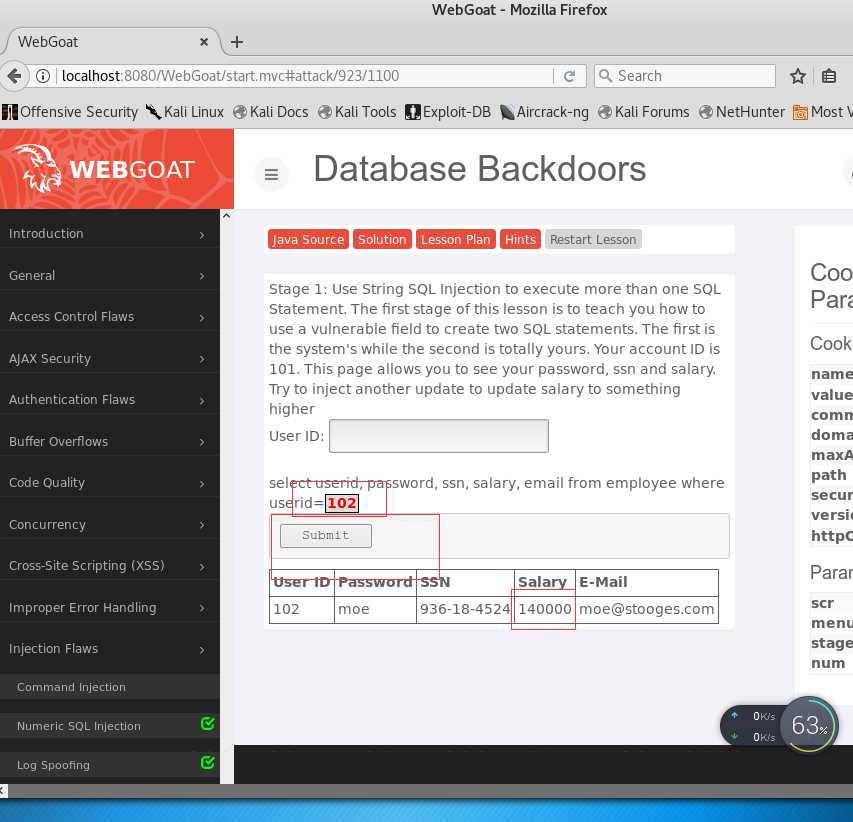Expand the Introduction menu
The width and height of the screenshot is (853, 822).
pyautogui.click(x=109, y=234)
